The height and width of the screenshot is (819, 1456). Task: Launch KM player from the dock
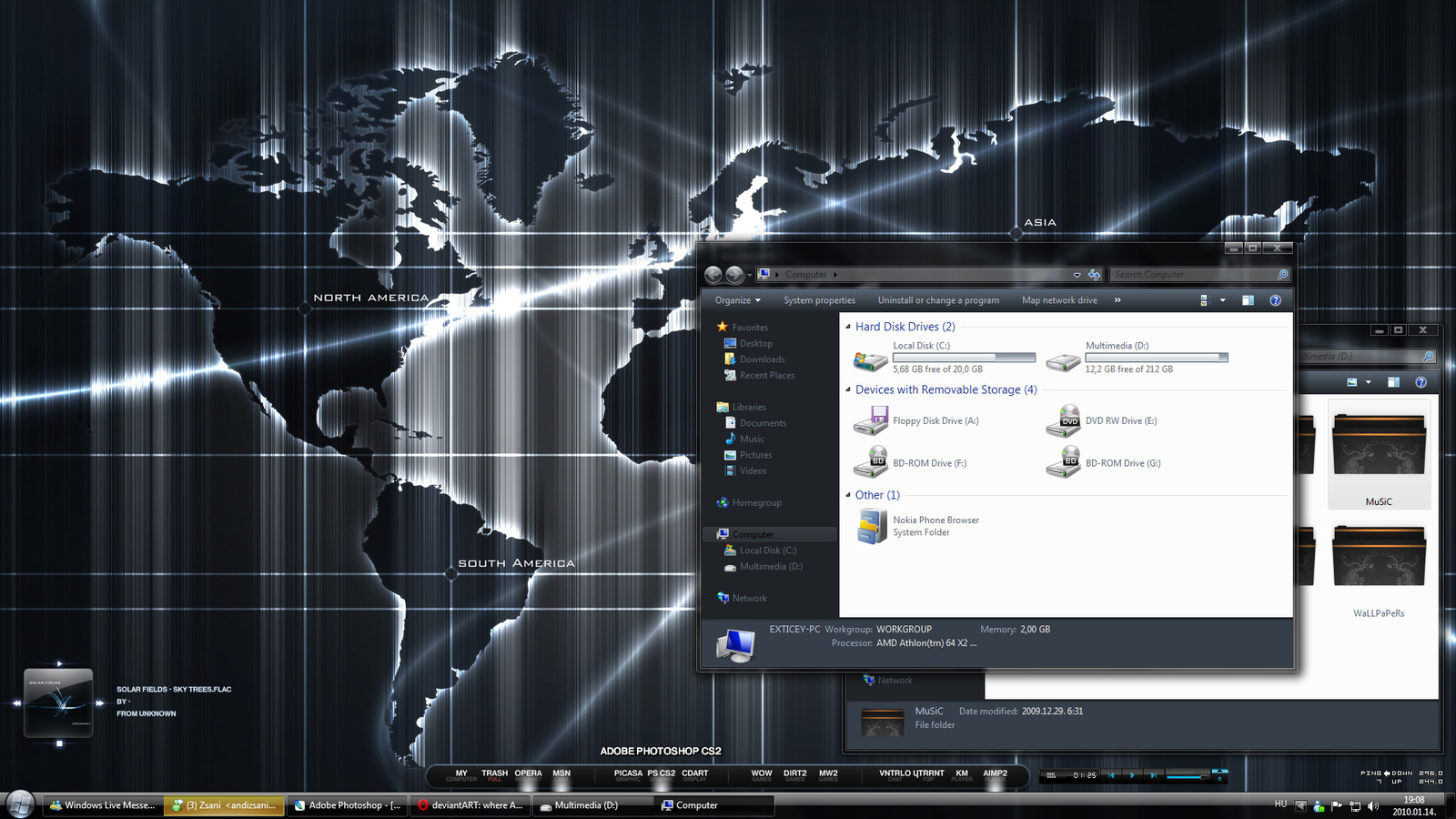coord(962,775)
